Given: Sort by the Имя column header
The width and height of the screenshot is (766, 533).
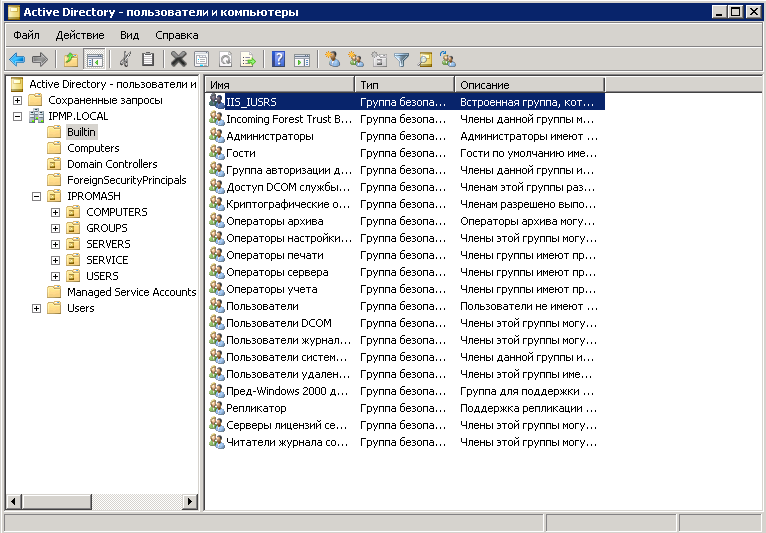Looking at the screenshot, I should pos(280,85).
